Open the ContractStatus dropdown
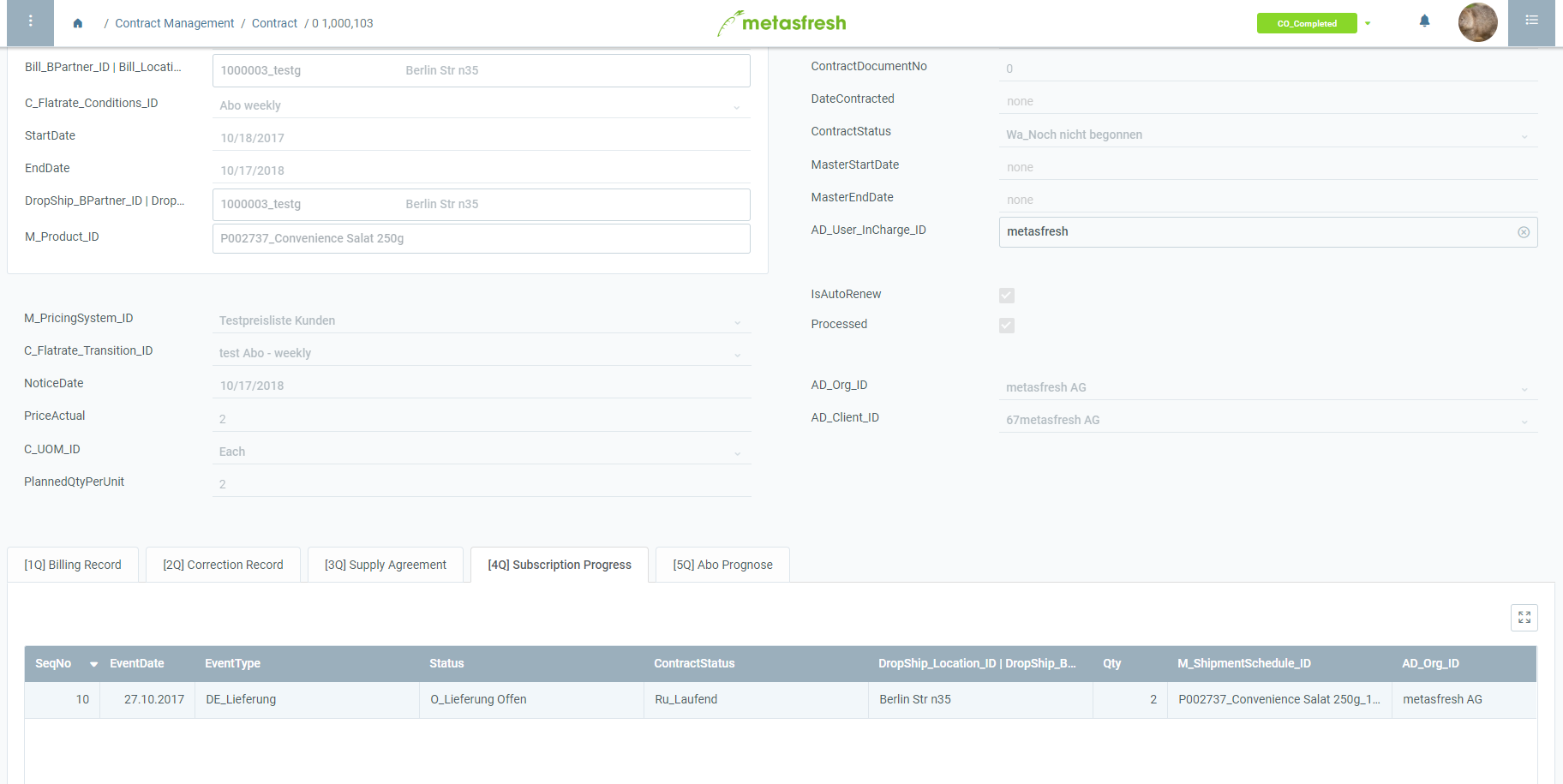This screenshot has width=1563, height=784. tap(1524, 135)
